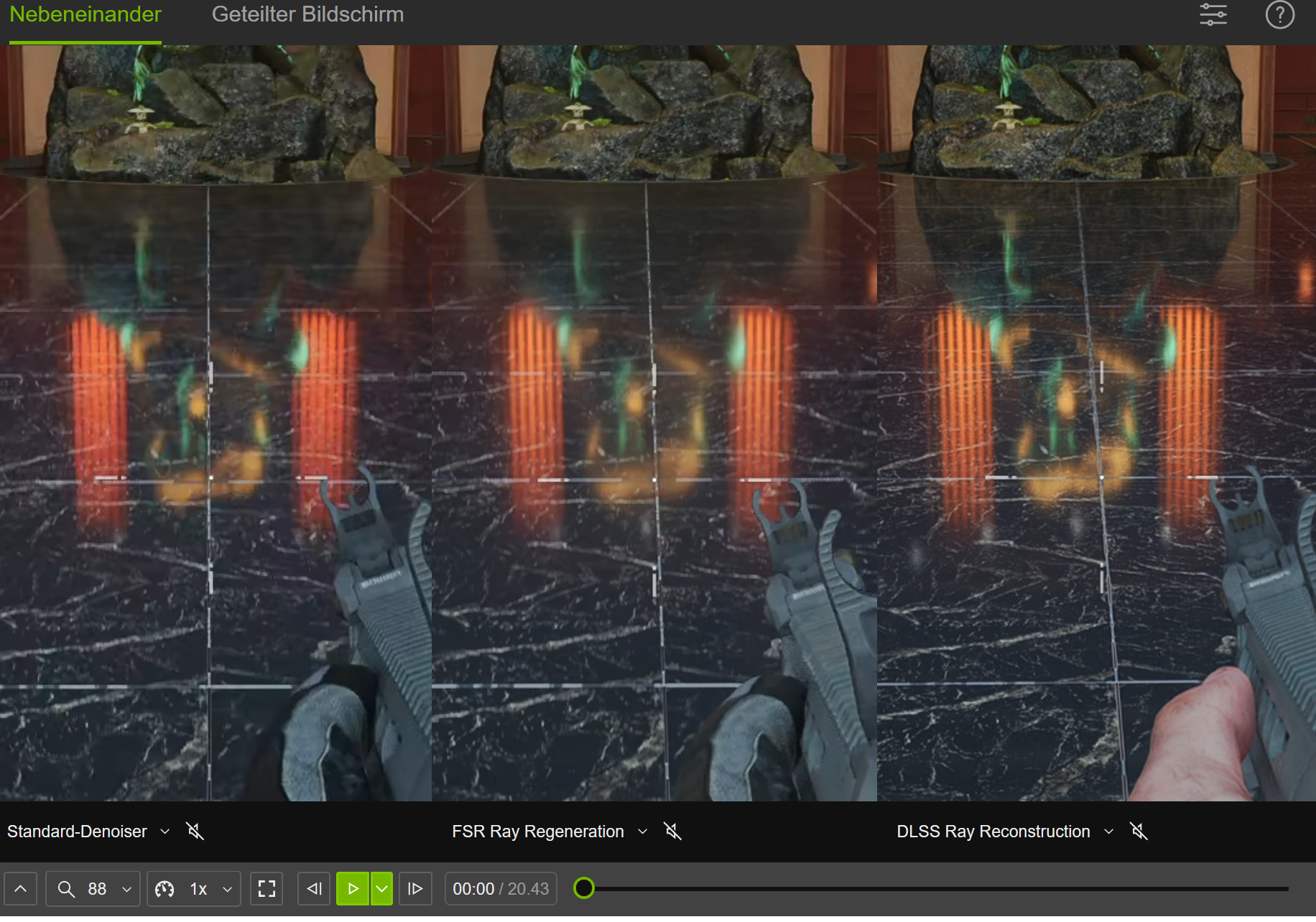Toggle fullscreen mode

point(267,889)
